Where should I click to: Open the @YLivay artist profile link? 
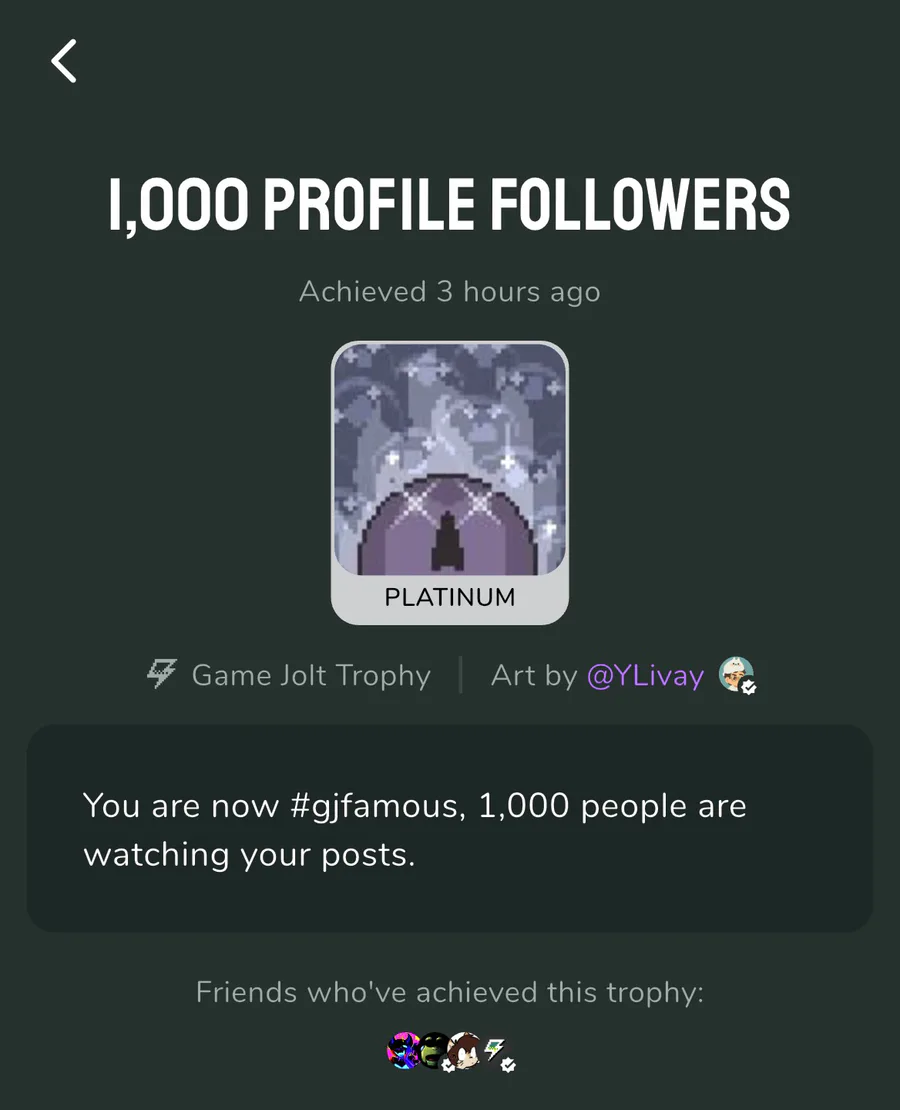[645, 676]
